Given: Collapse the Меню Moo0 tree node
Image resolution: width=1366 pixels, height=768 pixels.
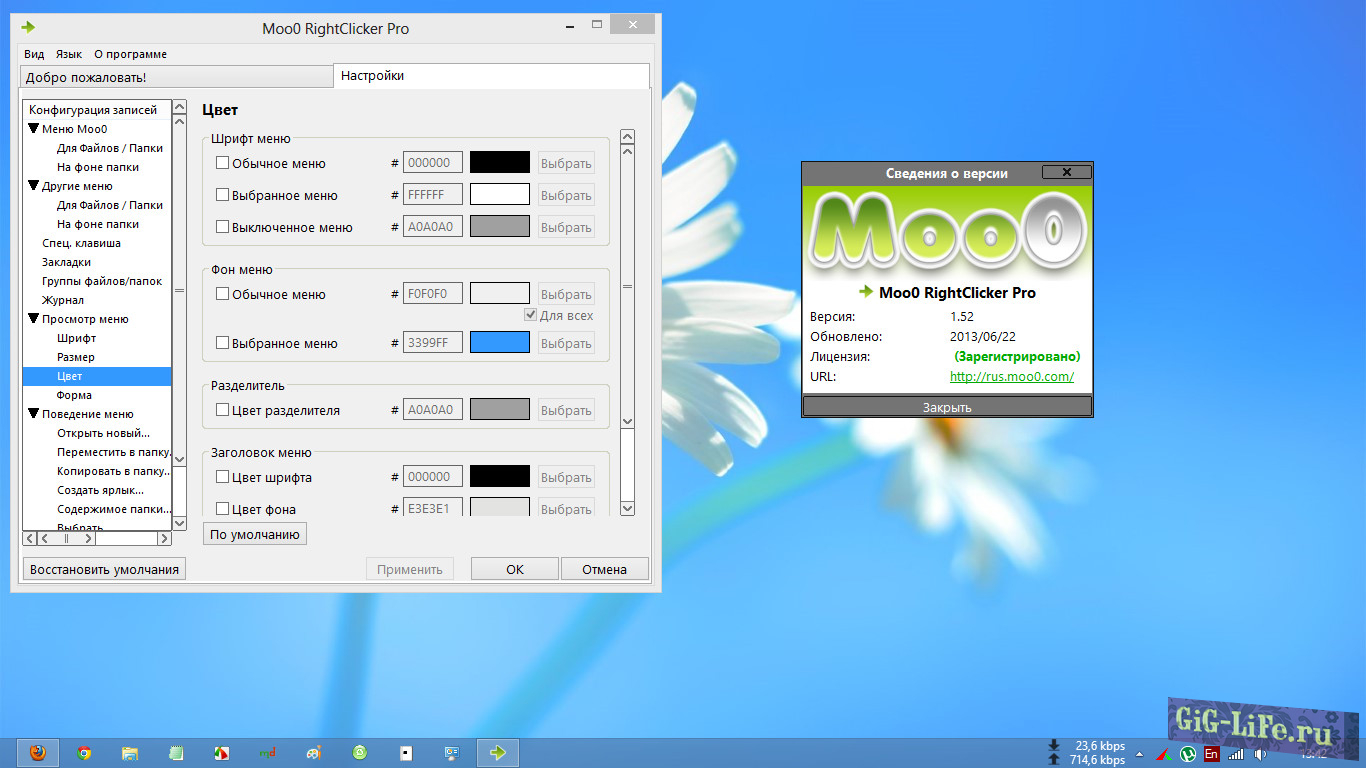Looking at the screenshot, I should click(x=33, y=129).
